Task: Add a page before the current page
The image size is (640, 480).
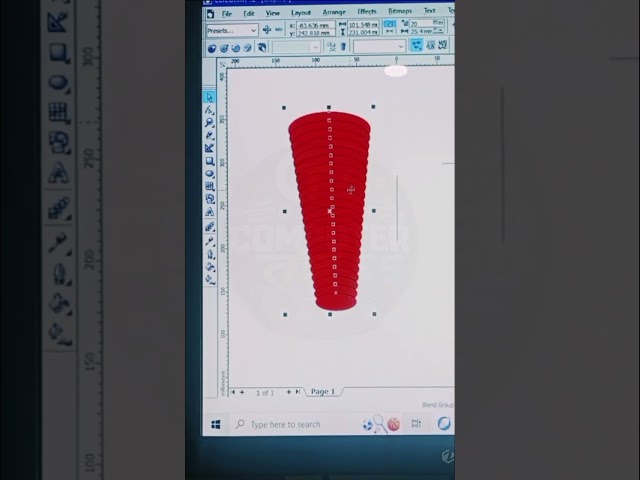Action: point(242,392)
